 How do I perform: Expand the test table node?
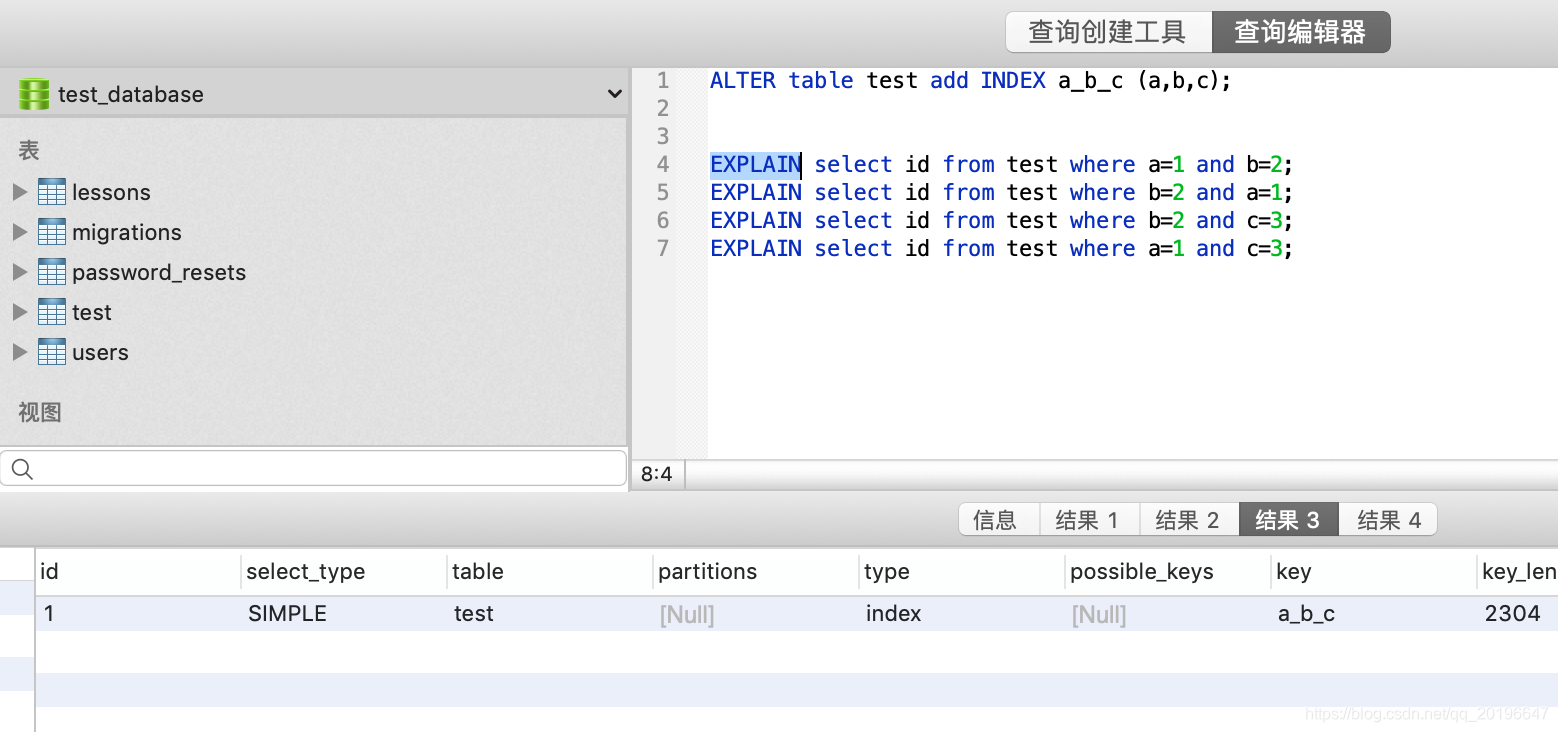pos(19,312)
